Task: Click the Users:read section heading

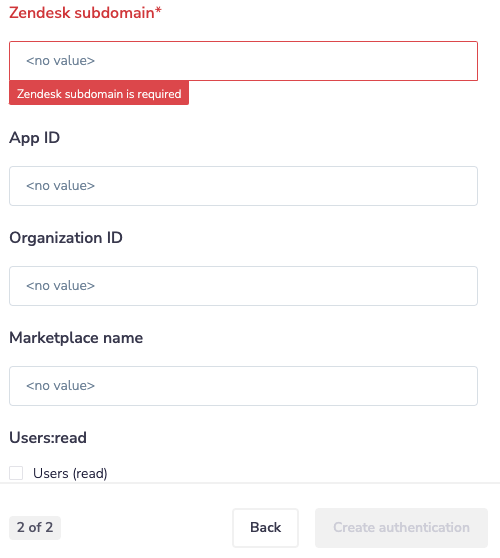Action: point(48,438)
